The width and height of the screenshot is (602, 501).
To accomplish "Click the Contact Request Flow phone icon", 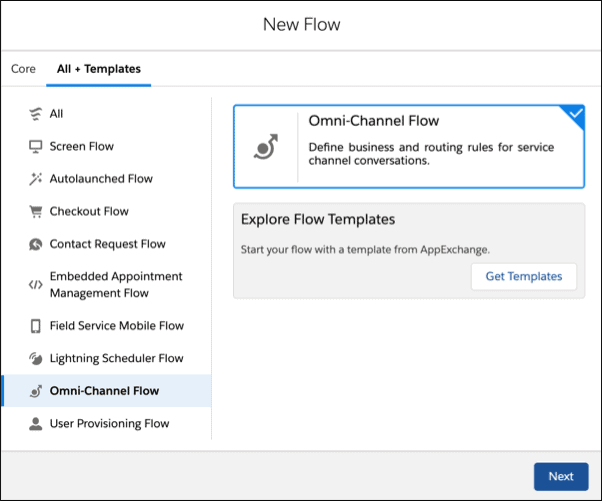I will click(x=35, y=244).
